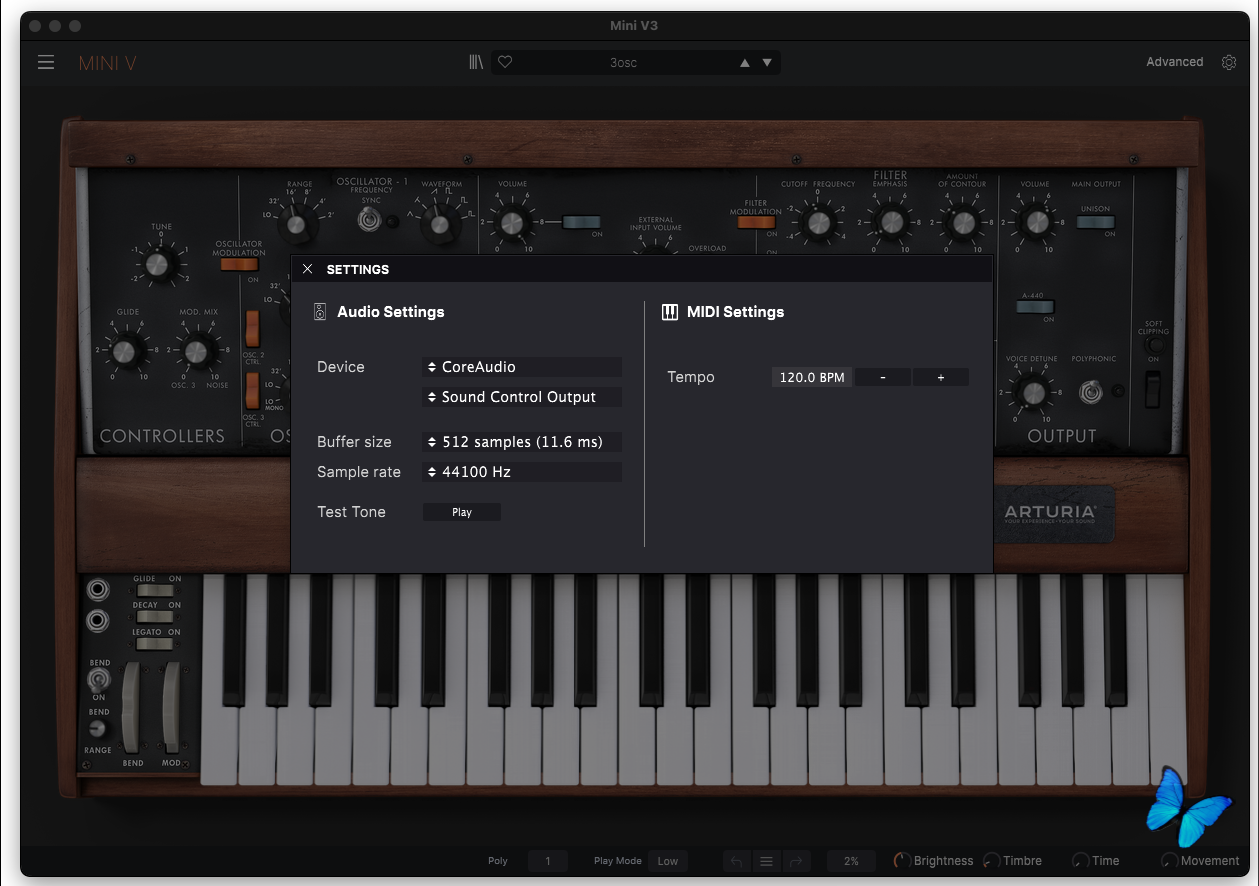The height and width of the screenshot is (886, 1259).
Task: Click the heart favorite preset icon
Action: 505,63
